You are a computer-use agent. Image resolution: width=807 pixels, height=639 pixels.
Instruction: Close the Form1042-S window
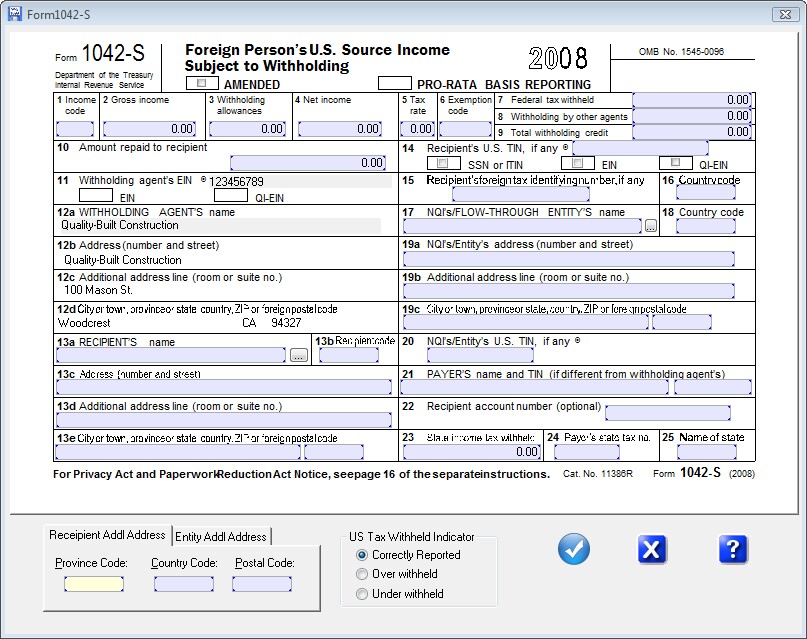[x=785, y=14]
